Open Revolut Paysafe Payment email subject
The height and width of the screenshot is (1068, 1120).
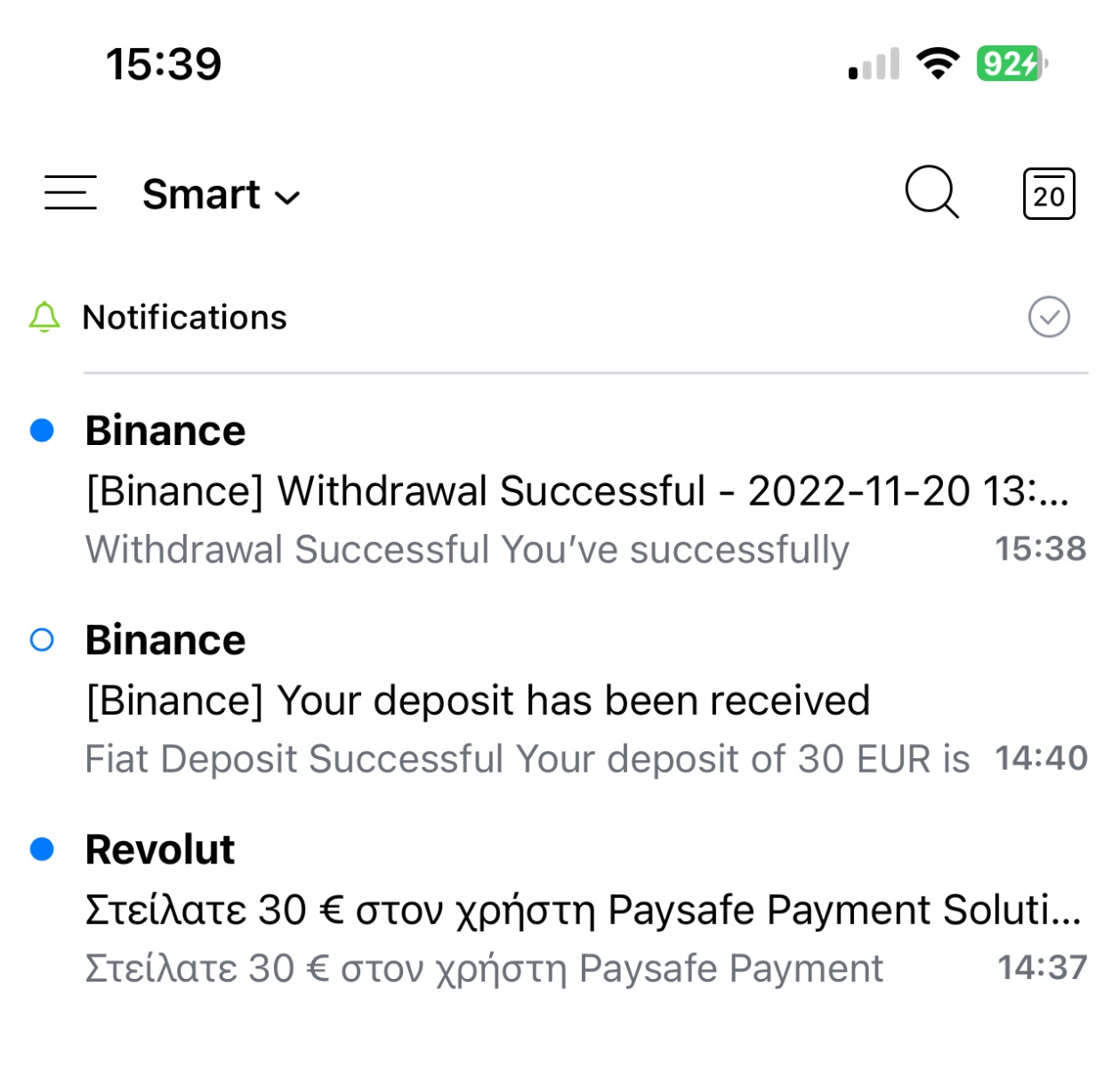coord(584,910)
